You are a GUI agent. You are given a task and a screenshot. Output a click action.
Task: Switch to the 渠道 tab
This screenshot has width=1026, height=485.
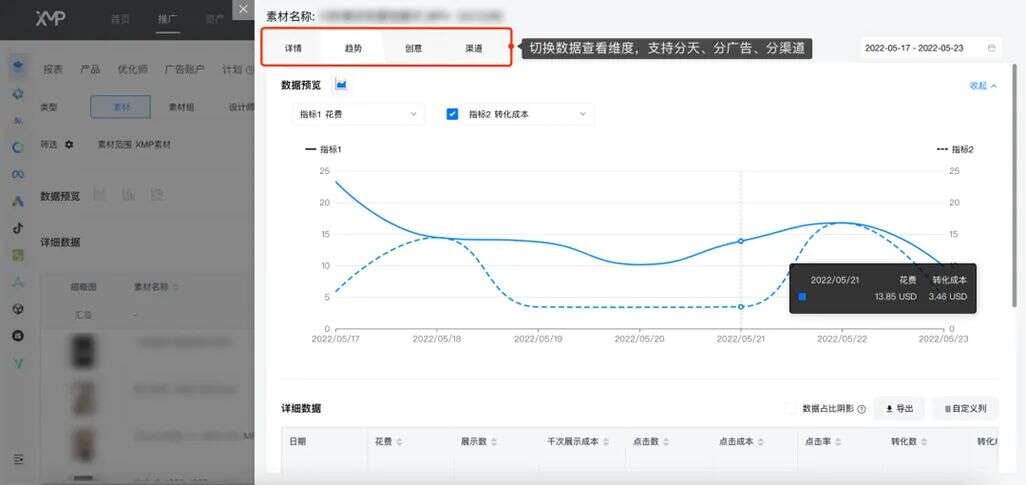coord(474,48)
